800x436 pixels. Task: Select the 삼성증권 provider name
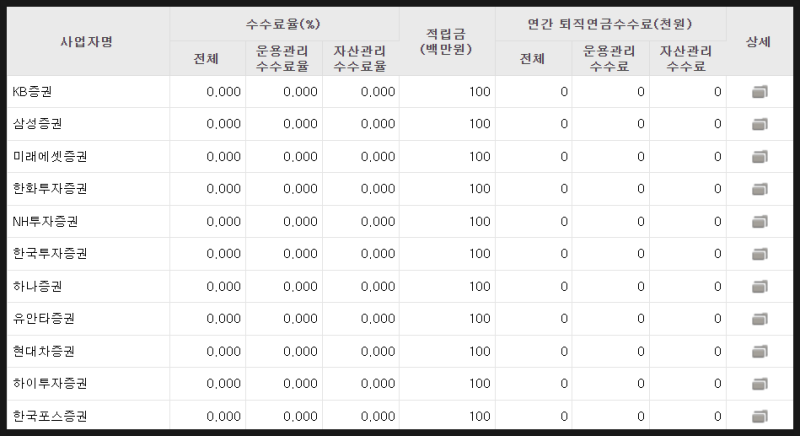(37, 124)
